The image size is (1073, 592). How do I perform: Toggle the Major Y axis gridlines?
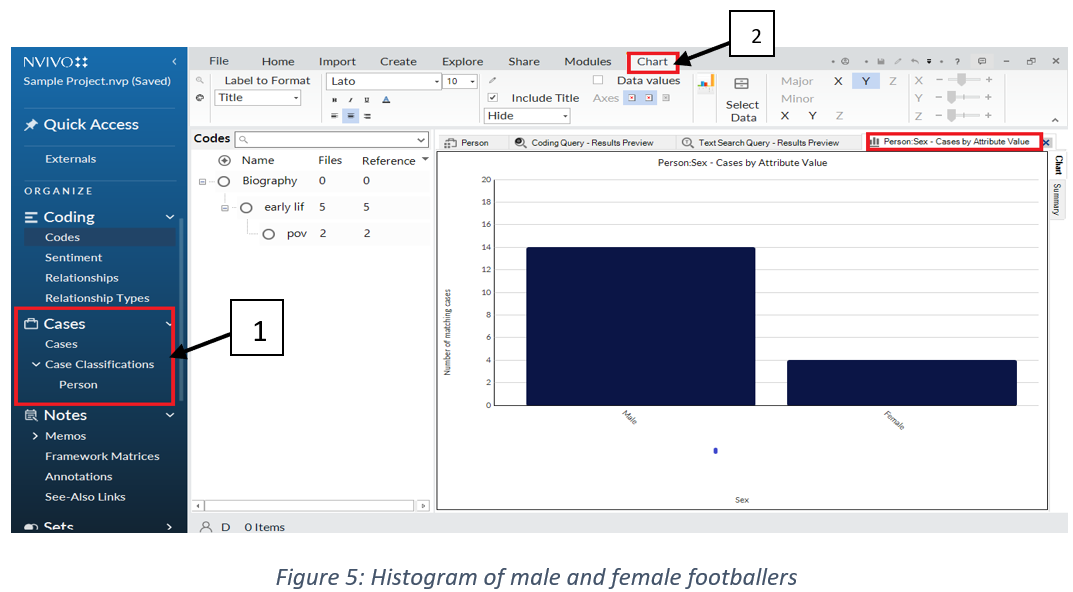[x=865, y=81]
